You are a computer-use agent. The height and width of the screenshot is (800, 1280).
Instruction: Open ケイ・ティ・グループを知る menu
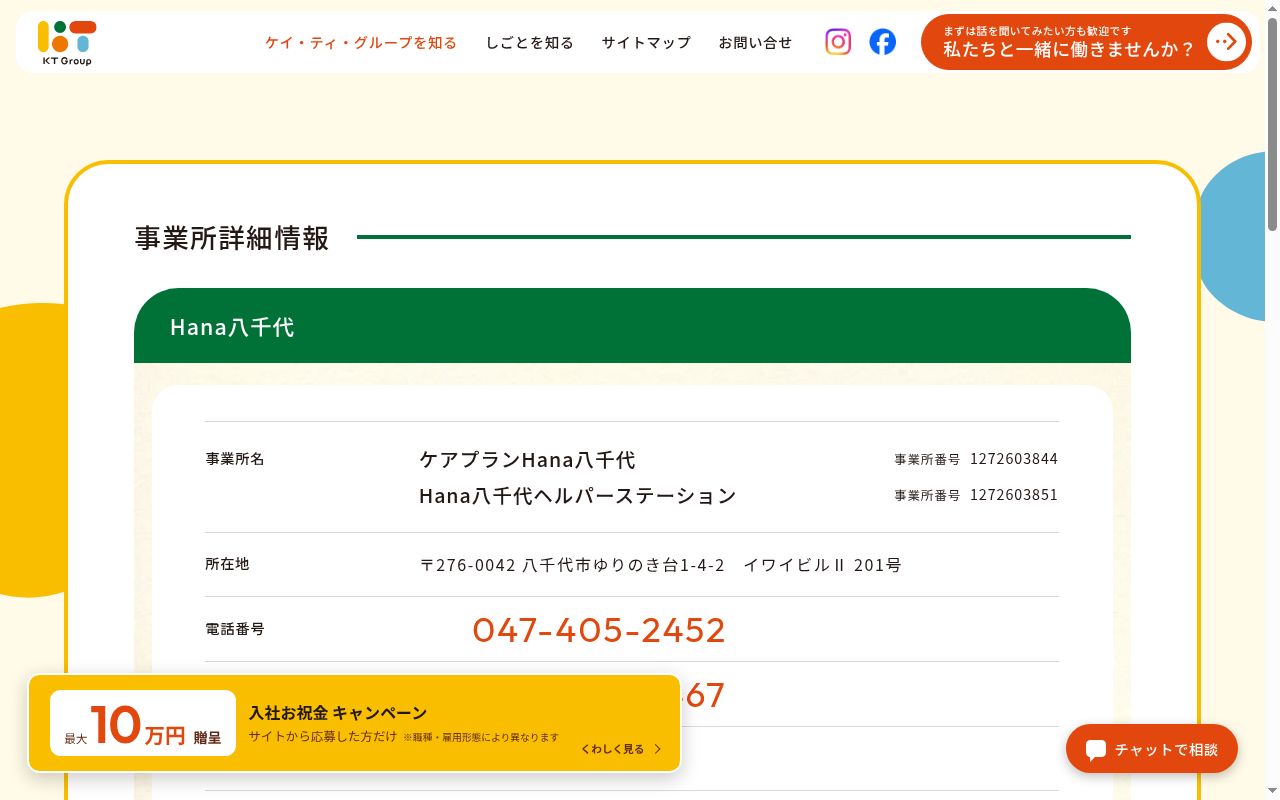[x=361, y=42]
